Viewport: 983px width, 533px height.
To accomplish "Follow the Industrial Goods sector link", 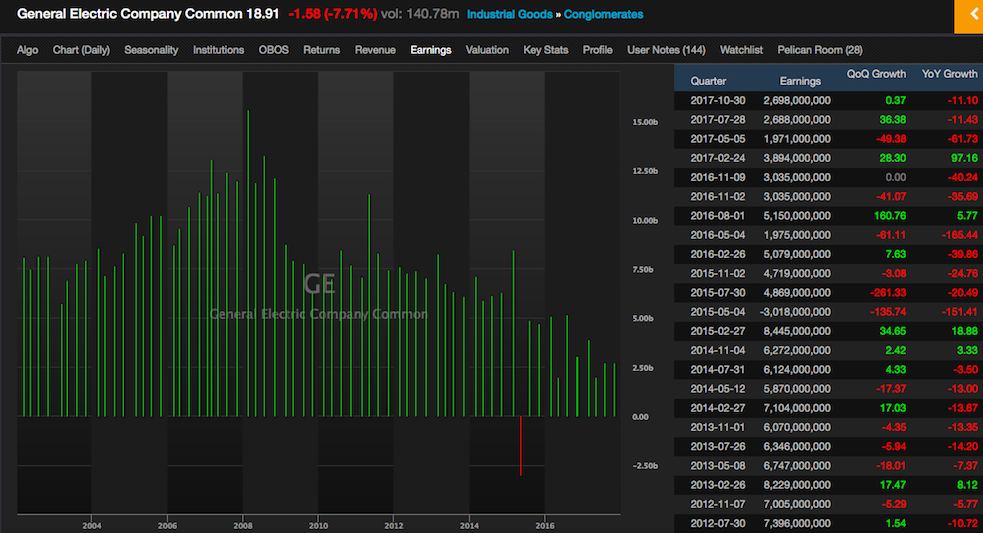I will tap(510, 14).
